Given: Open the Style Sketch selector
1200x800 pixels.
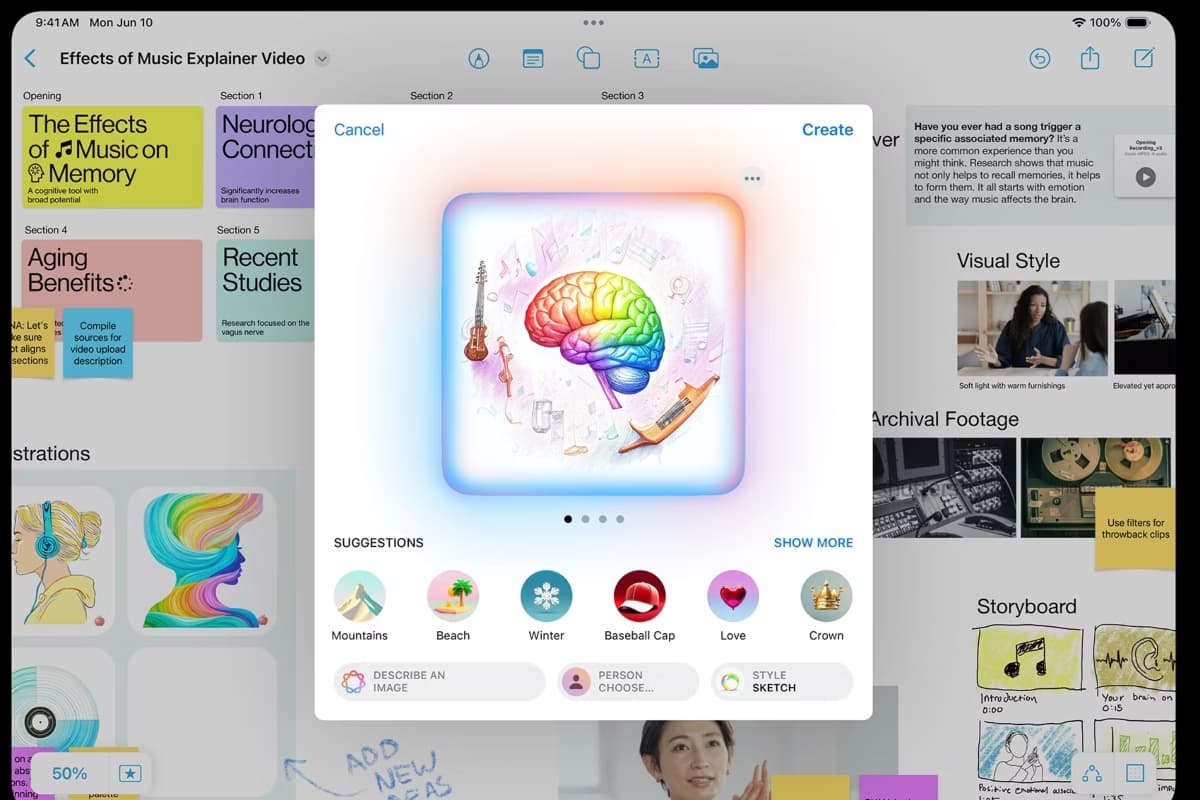Looking at the screenshot, I should [x=781, y=680].
